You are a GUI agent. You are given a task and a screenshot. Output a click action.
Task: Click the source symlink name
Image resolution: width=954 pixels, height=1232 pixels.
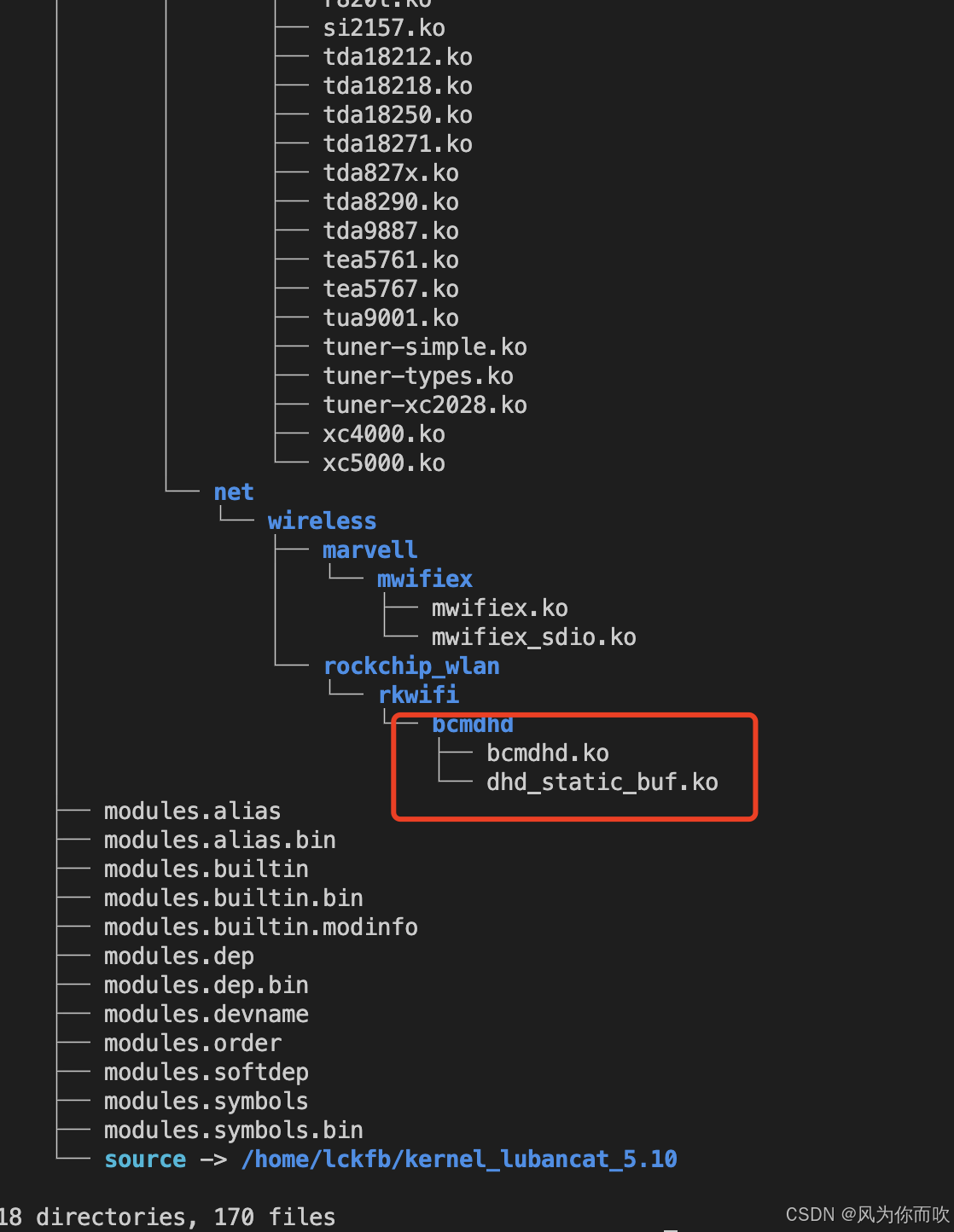pyautogui.click(x=145, y=1159)
